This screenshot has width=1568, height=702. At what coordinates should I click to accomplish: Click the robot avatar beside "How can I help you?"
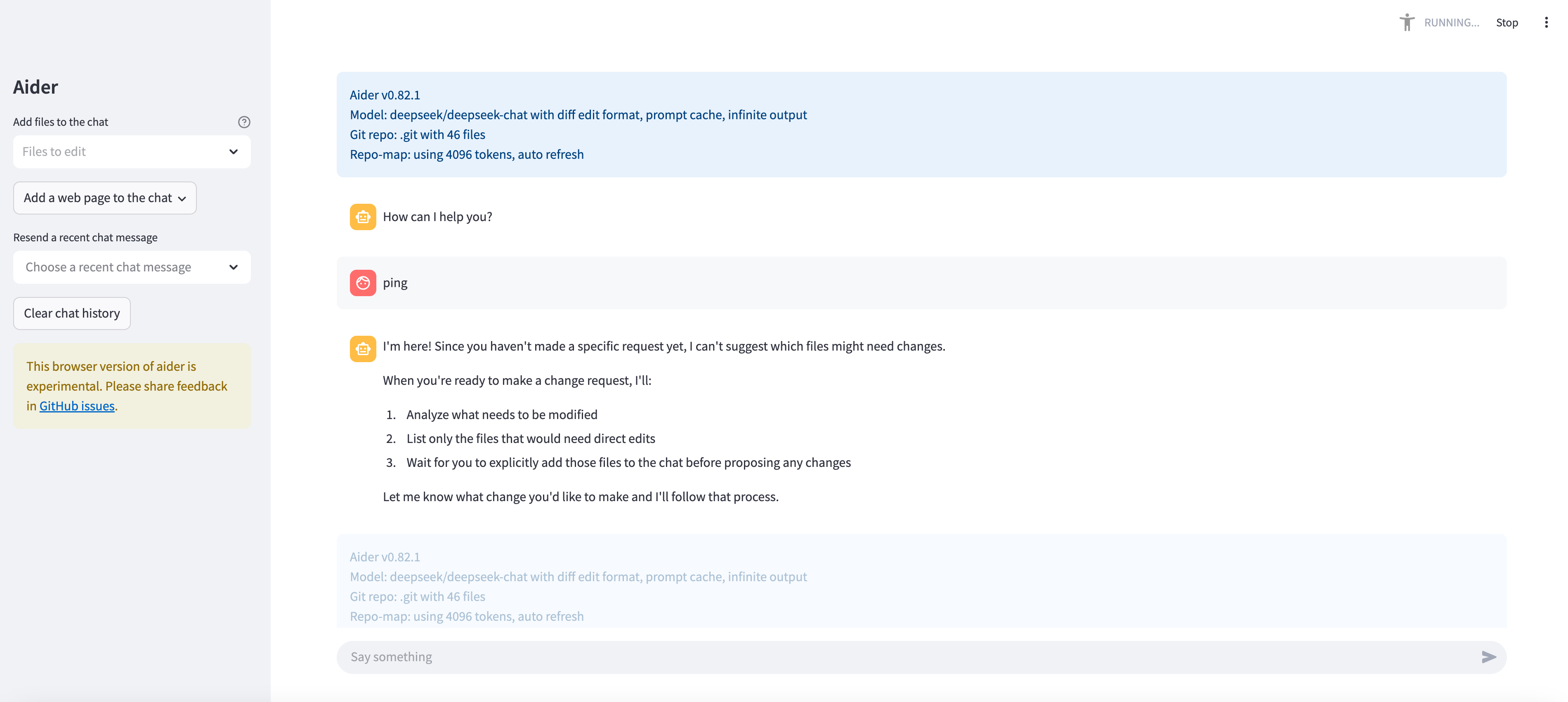point(363,217)
